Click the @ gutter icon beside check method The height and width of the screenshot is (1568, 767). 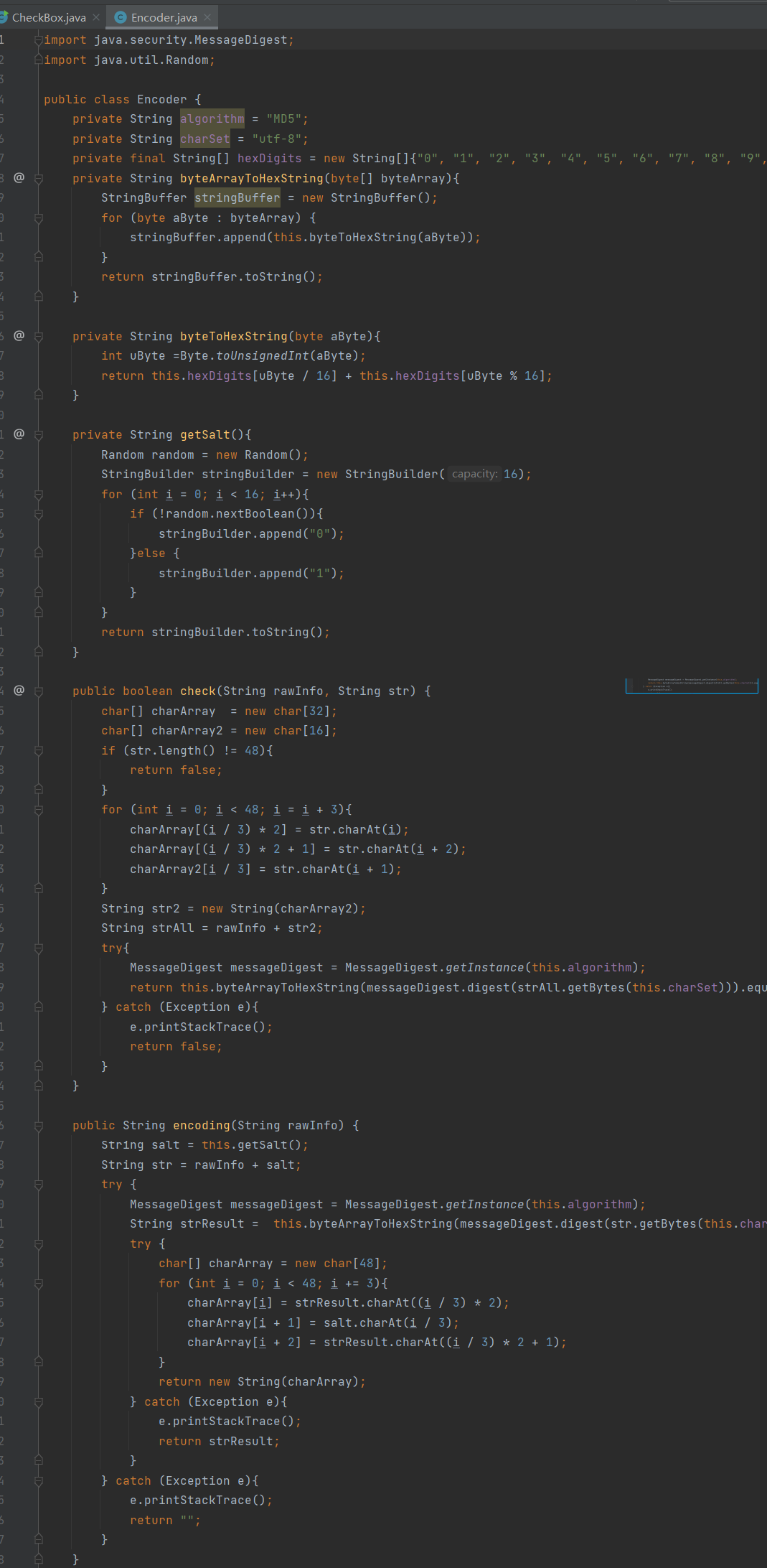click(19, 690)
